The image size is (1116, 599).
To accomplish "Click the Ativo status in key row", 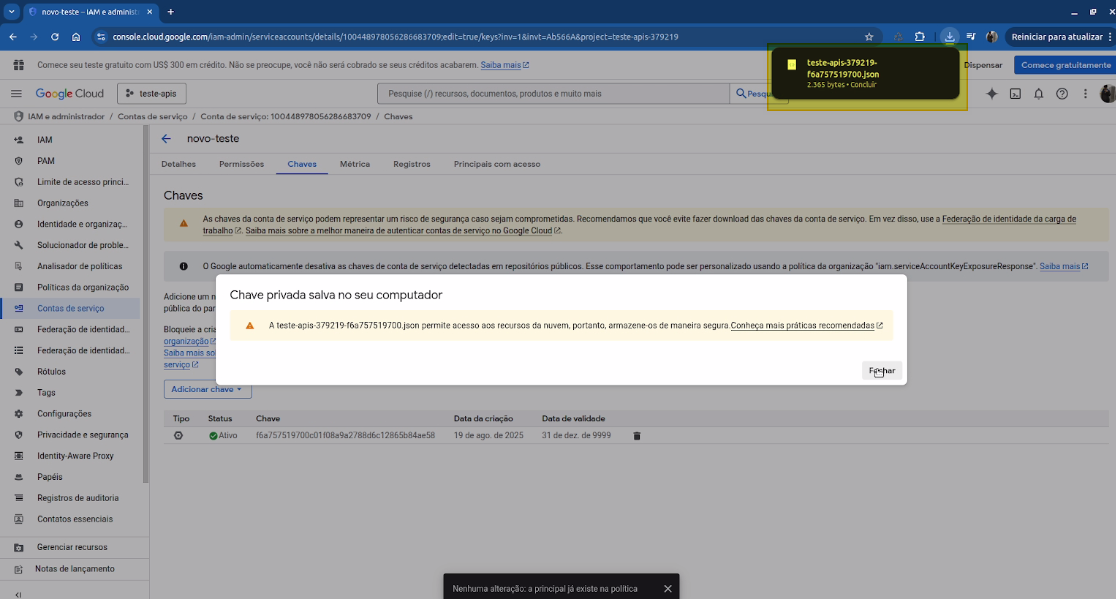I will pyautogui.click(x=223, y=435).
